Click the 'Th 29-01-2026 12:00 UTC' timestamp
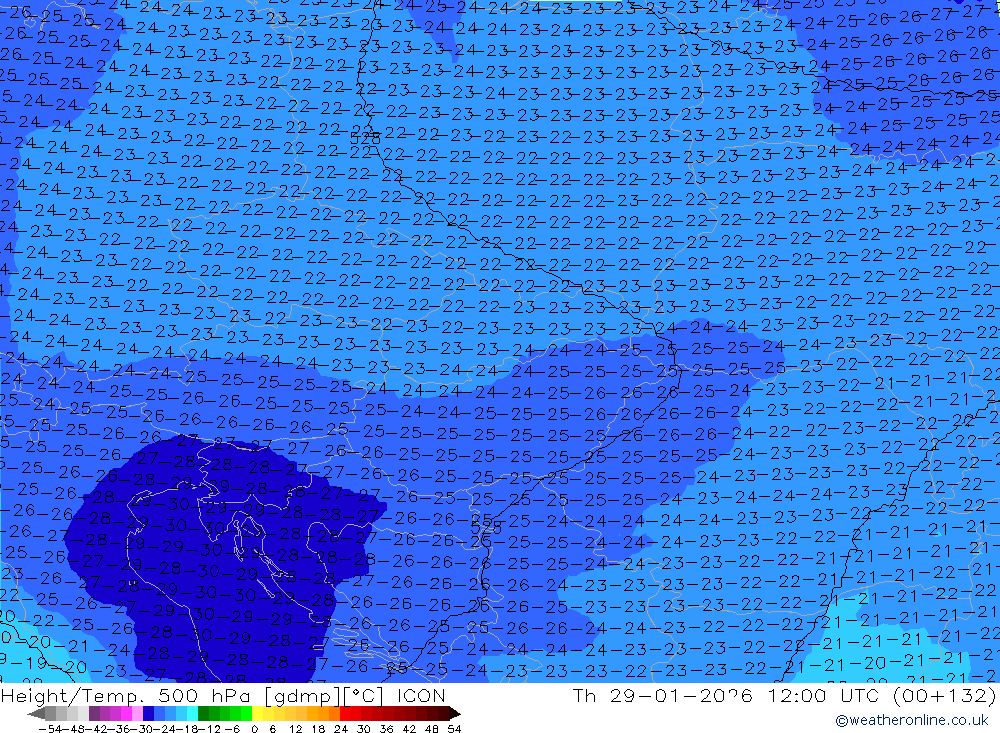Viewport: 1000px width, 733px height. point(726,695)
